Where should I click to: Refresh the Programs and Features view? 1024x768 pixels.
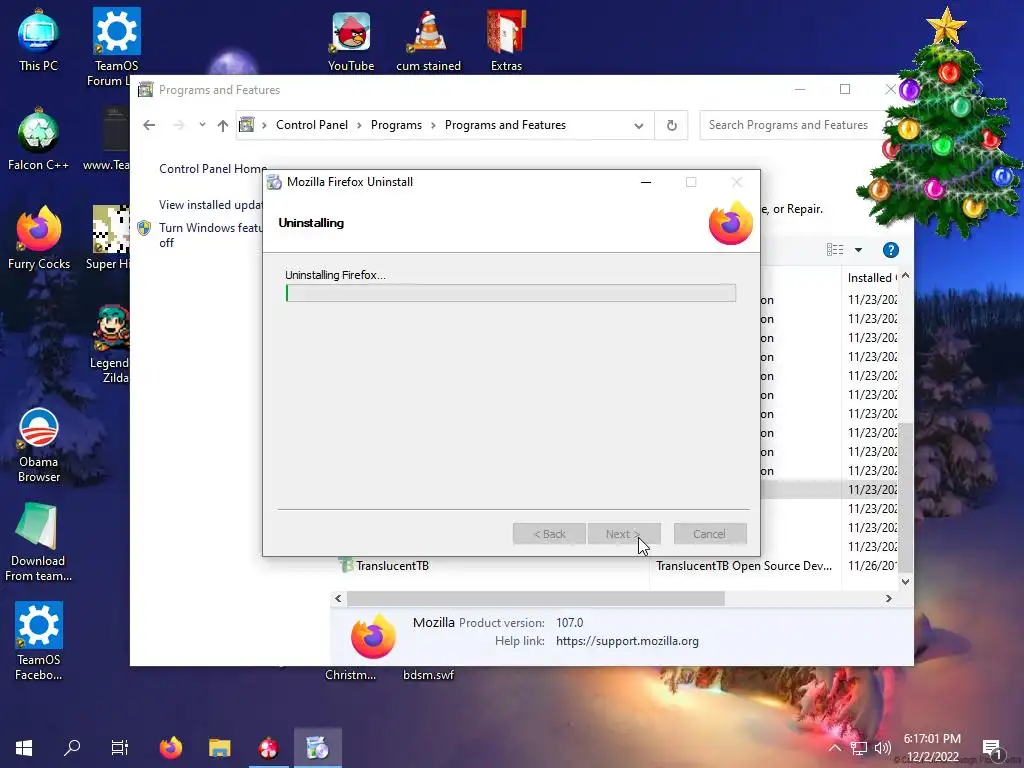tap(671, 125)
